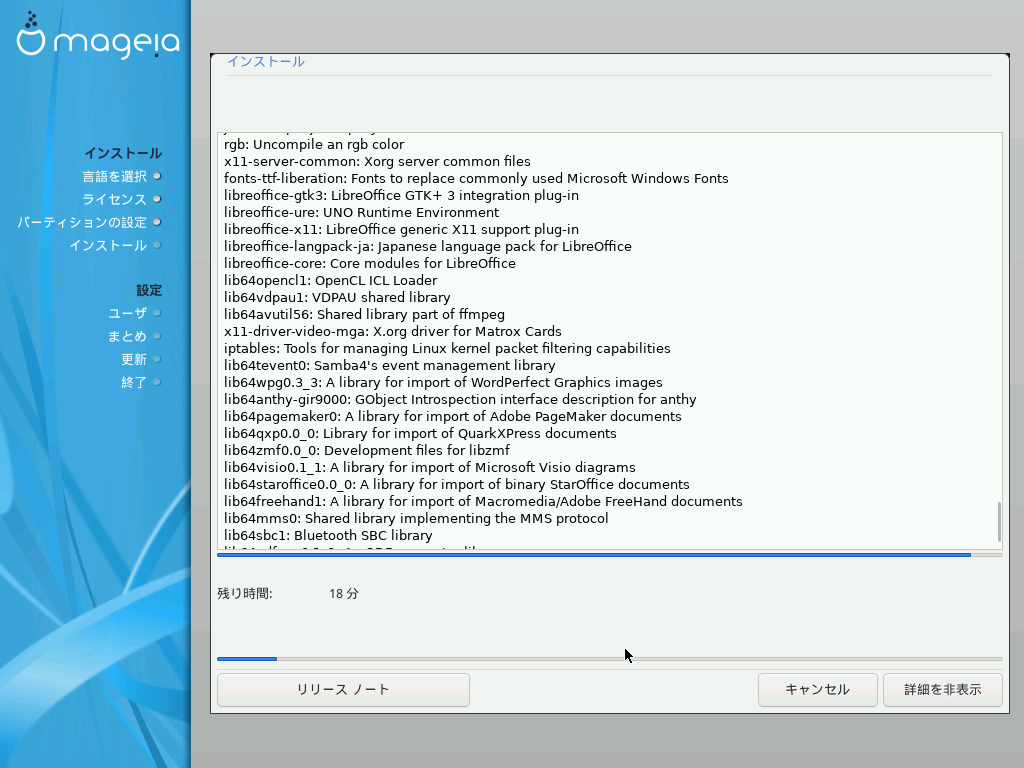
Task: Click the bullet beside 終了
Action: click(x=157, y=381)
